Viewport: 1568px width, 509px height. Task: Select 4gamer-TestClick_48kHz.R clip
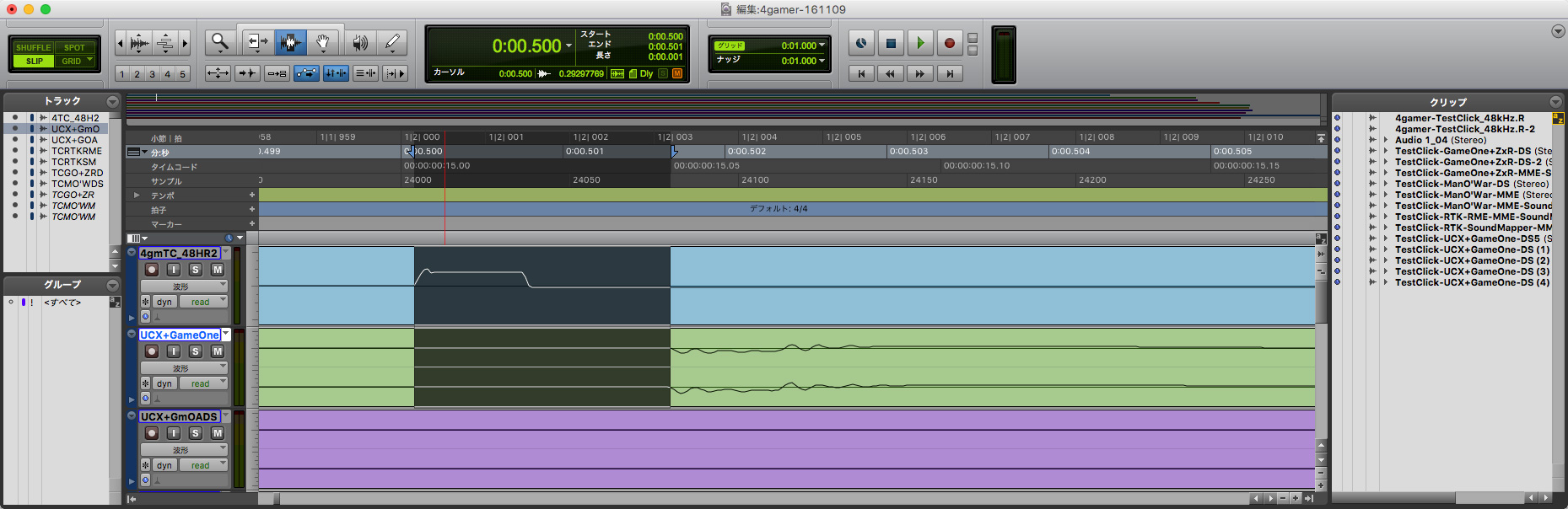[1459, 118]
